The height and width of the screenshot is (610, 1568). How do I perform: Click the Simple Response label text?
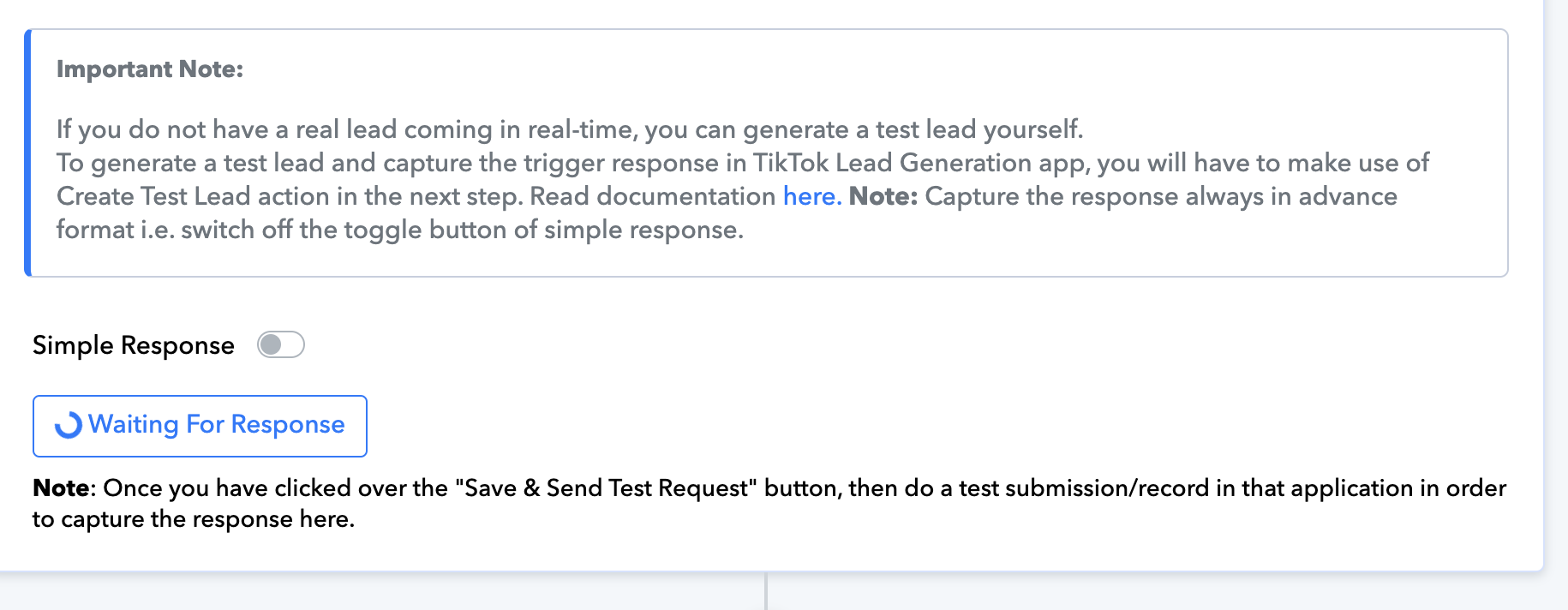(x=134, y=345)
